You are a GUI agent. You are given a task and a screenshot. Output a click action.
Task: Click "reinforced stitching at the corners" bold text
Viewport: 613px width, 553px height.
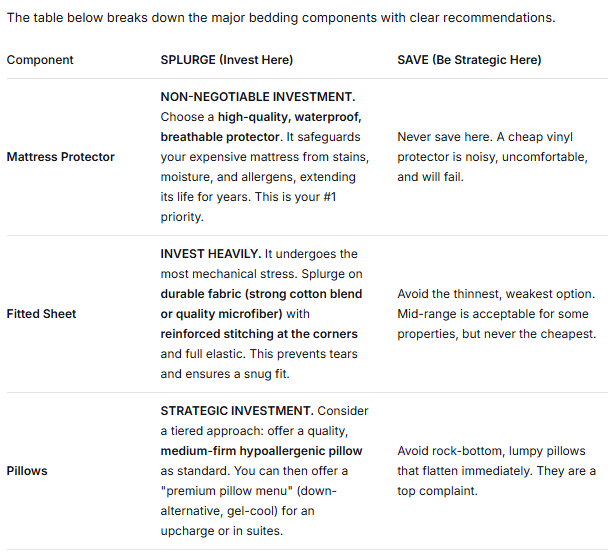coord(261,334)
